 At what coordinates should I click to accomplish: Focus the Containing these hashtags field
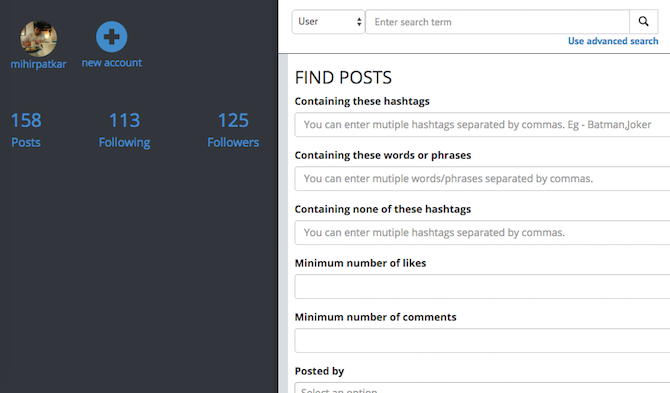(x=482, y=125)
